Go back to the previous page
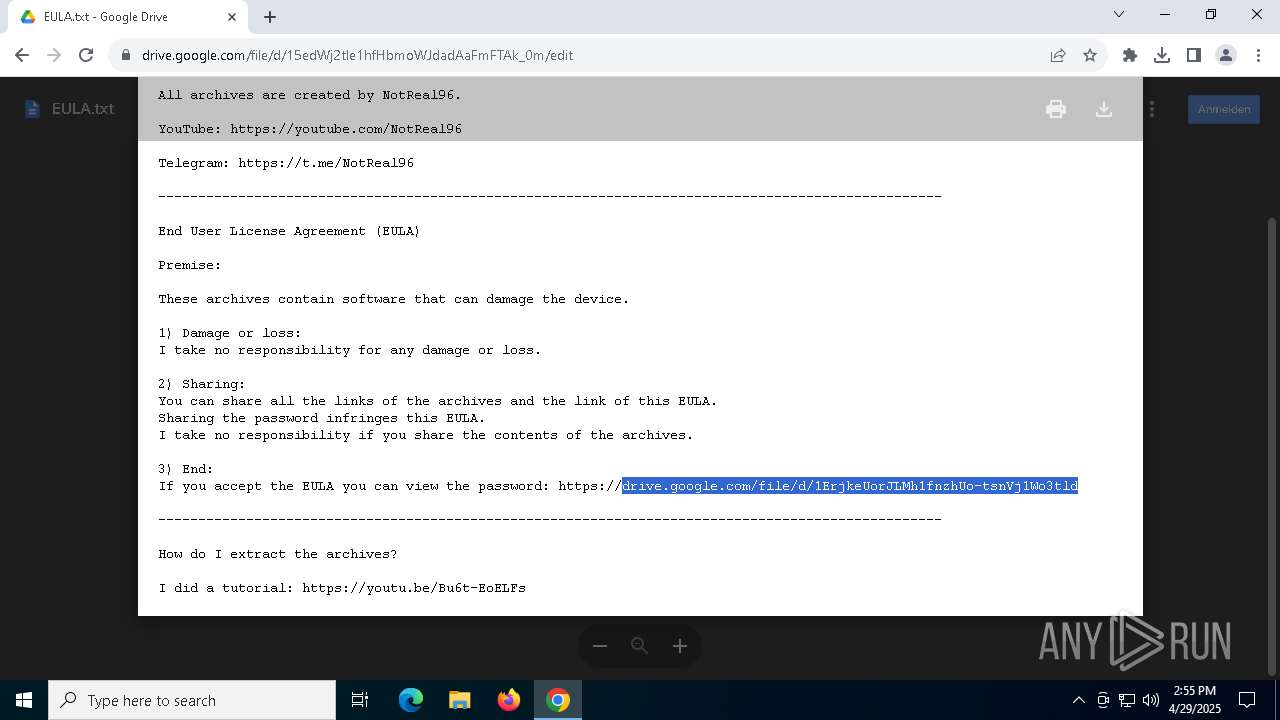This screenshot has height=720, width=1280. (22, 55)
